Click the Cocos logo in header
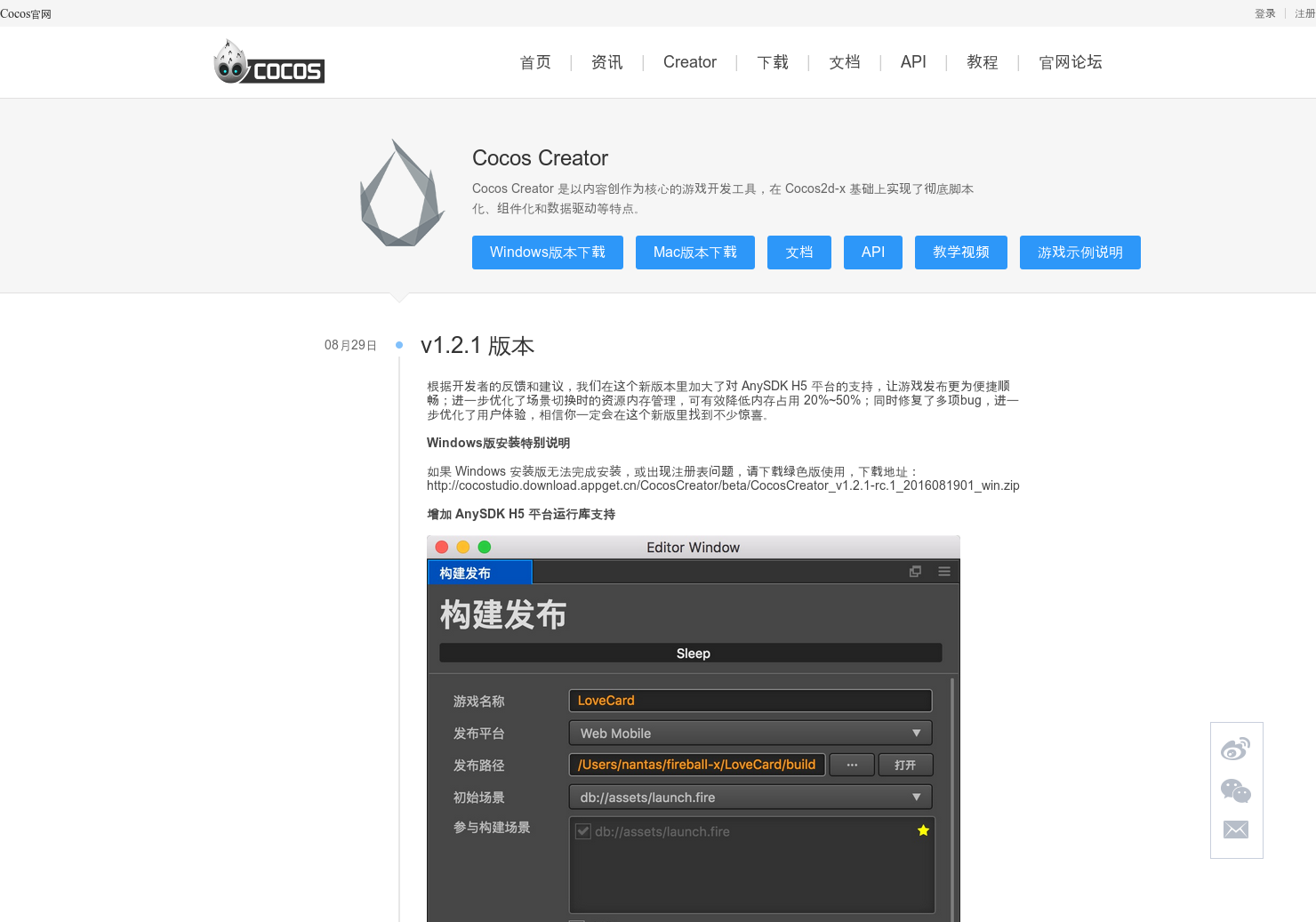The image size is (1316, 922). point(269,62)
